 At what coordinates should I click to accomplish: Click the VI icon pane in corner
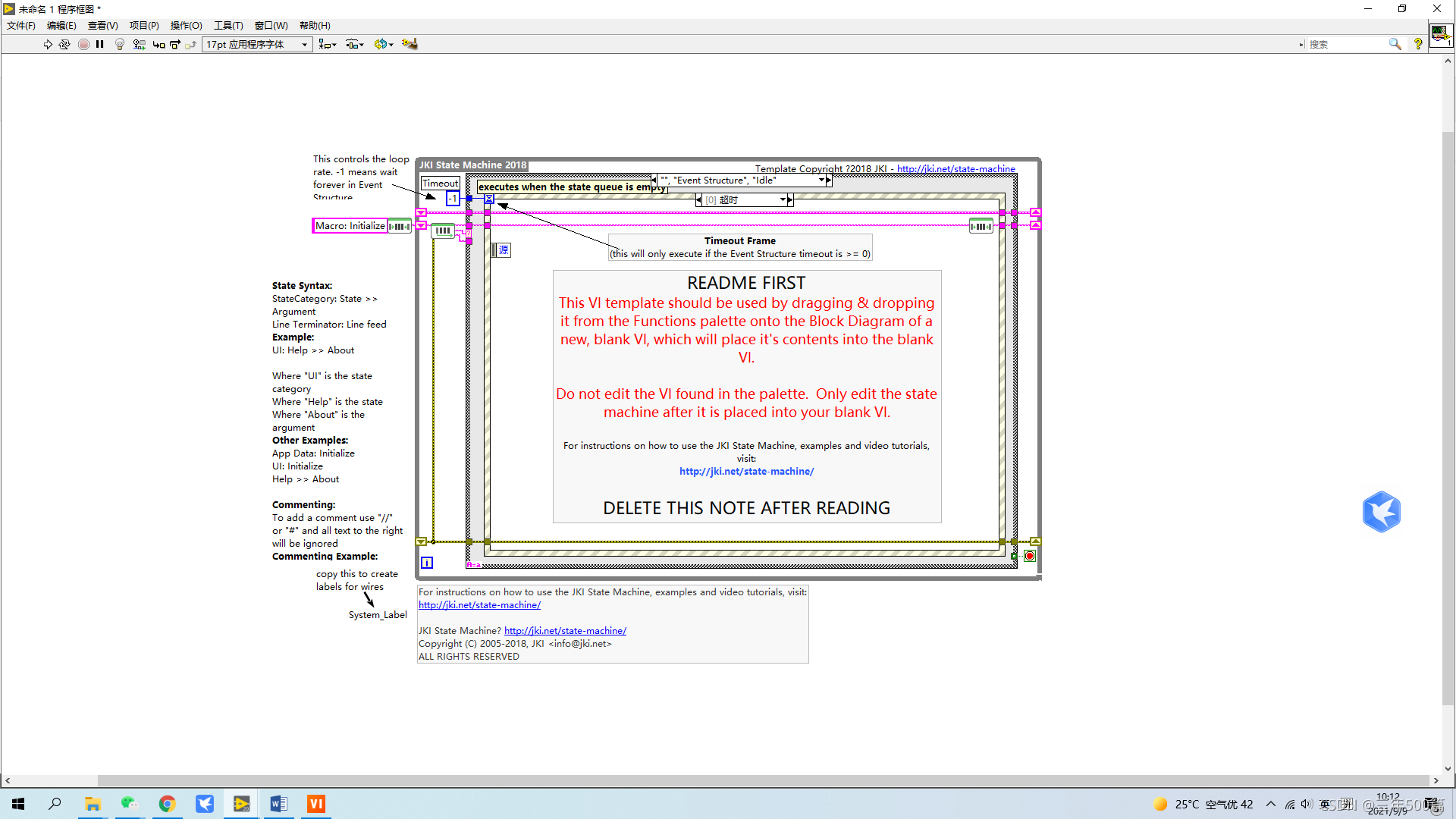[x=1441, y=36]
